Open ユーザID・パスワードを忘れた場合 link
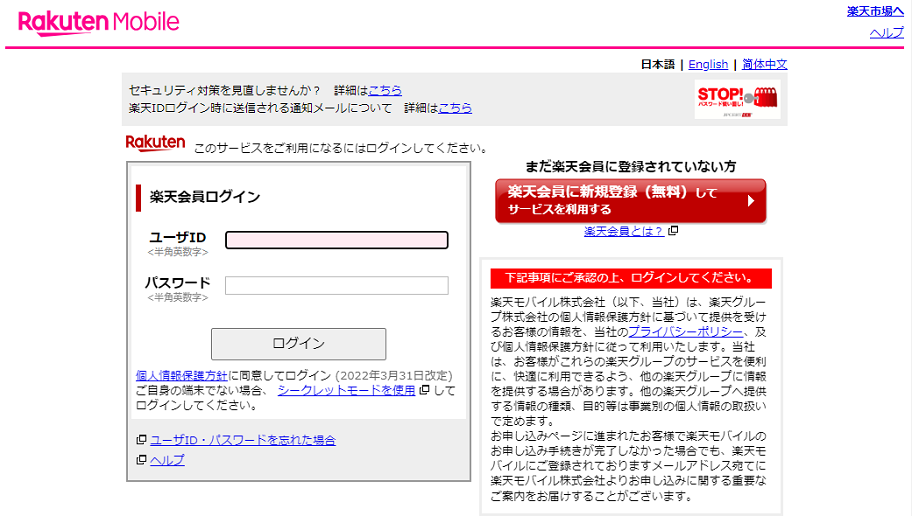Viewport: 912px width, 516px height. tap(243, 440)
